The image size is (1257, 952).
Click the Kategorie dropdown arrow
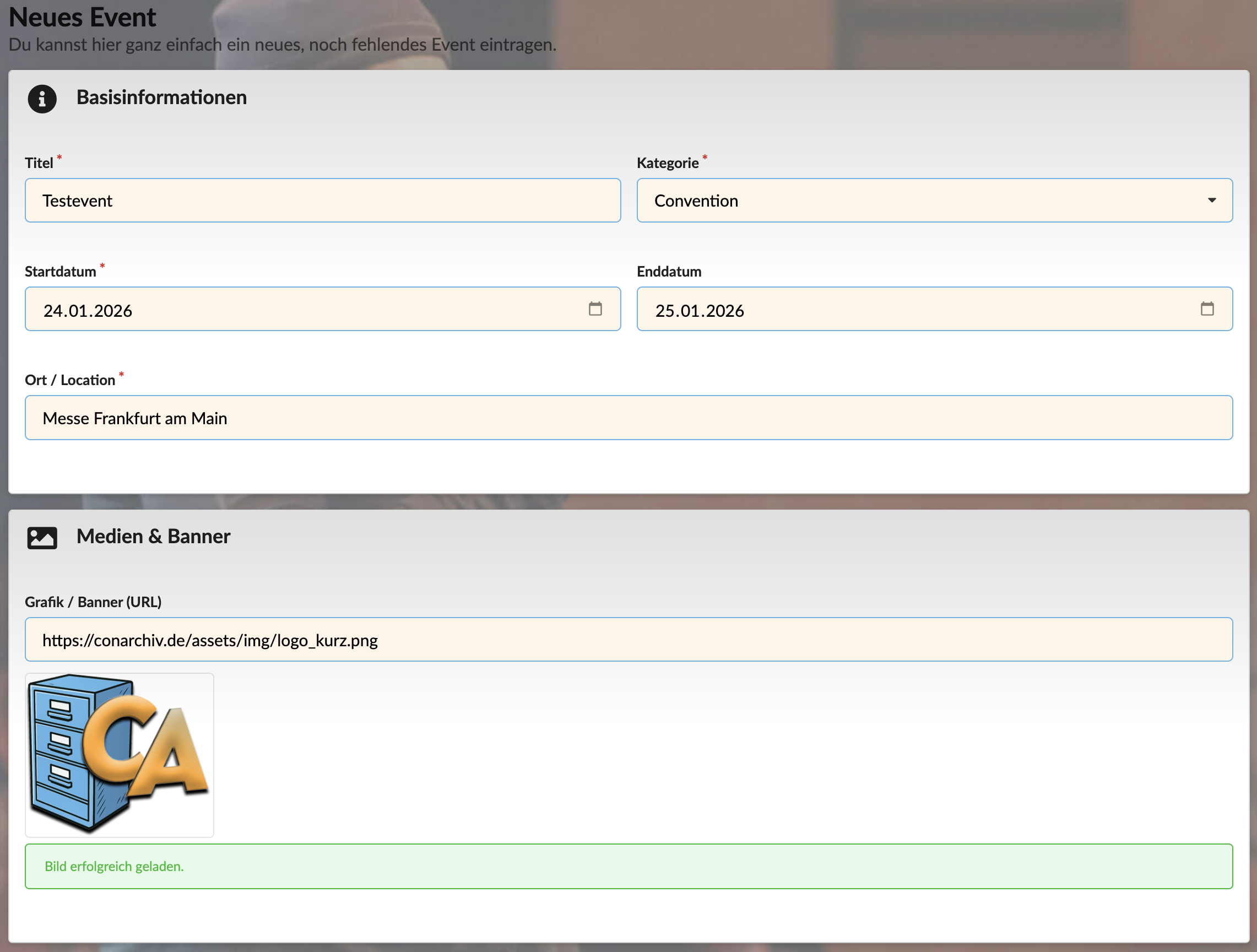(x=1211, y=200)
